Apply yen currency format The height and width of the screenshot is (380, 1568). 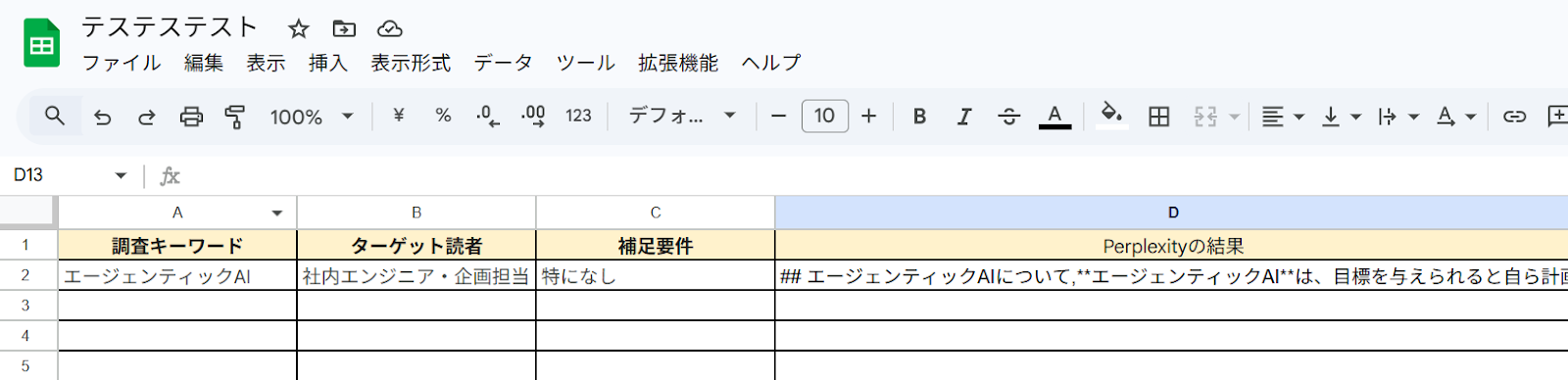tap(399, 116)
